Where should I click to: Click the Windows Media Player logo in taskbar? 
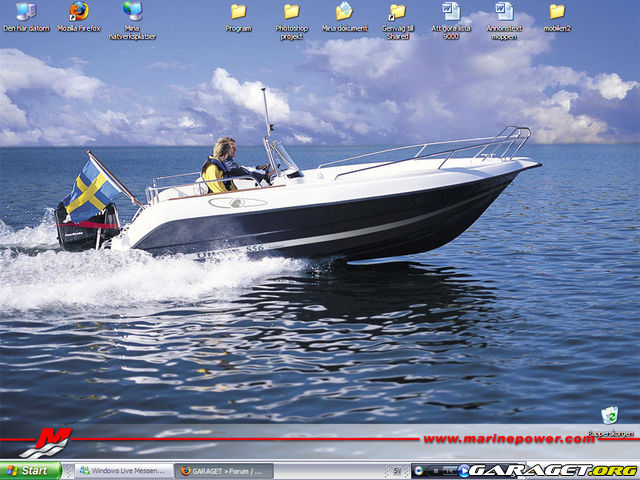coord(419,470)
